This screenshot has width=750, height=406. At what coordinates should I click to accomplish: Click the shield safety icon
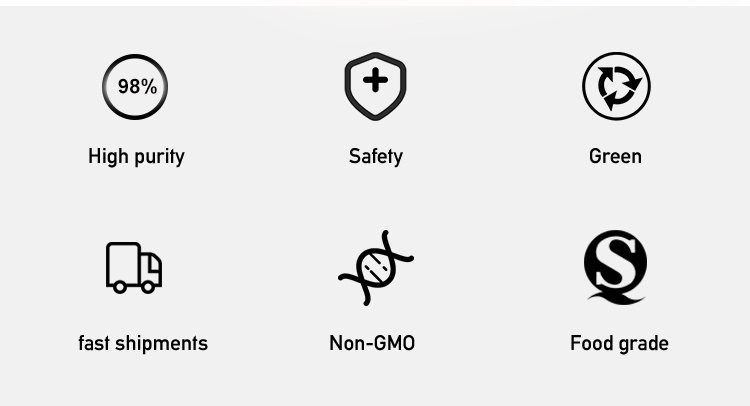point(375,86)
